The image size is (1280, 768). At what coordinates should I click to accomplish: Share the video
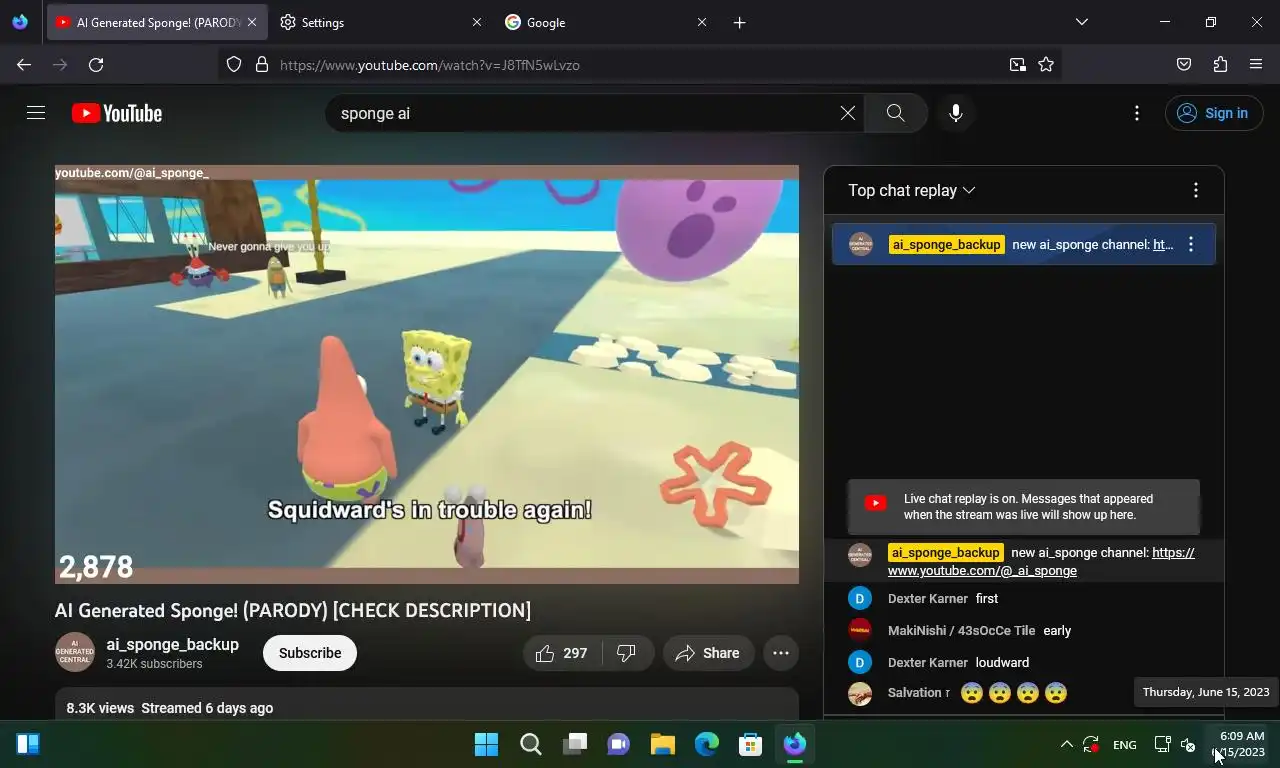[708, 653]
